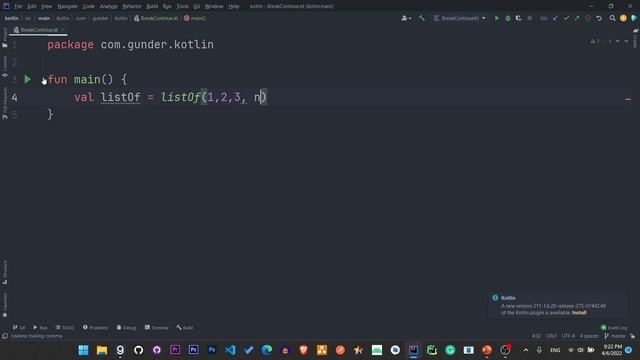640x360 pixels.
Task: Open the Run tool window tab
Action: 40,327
